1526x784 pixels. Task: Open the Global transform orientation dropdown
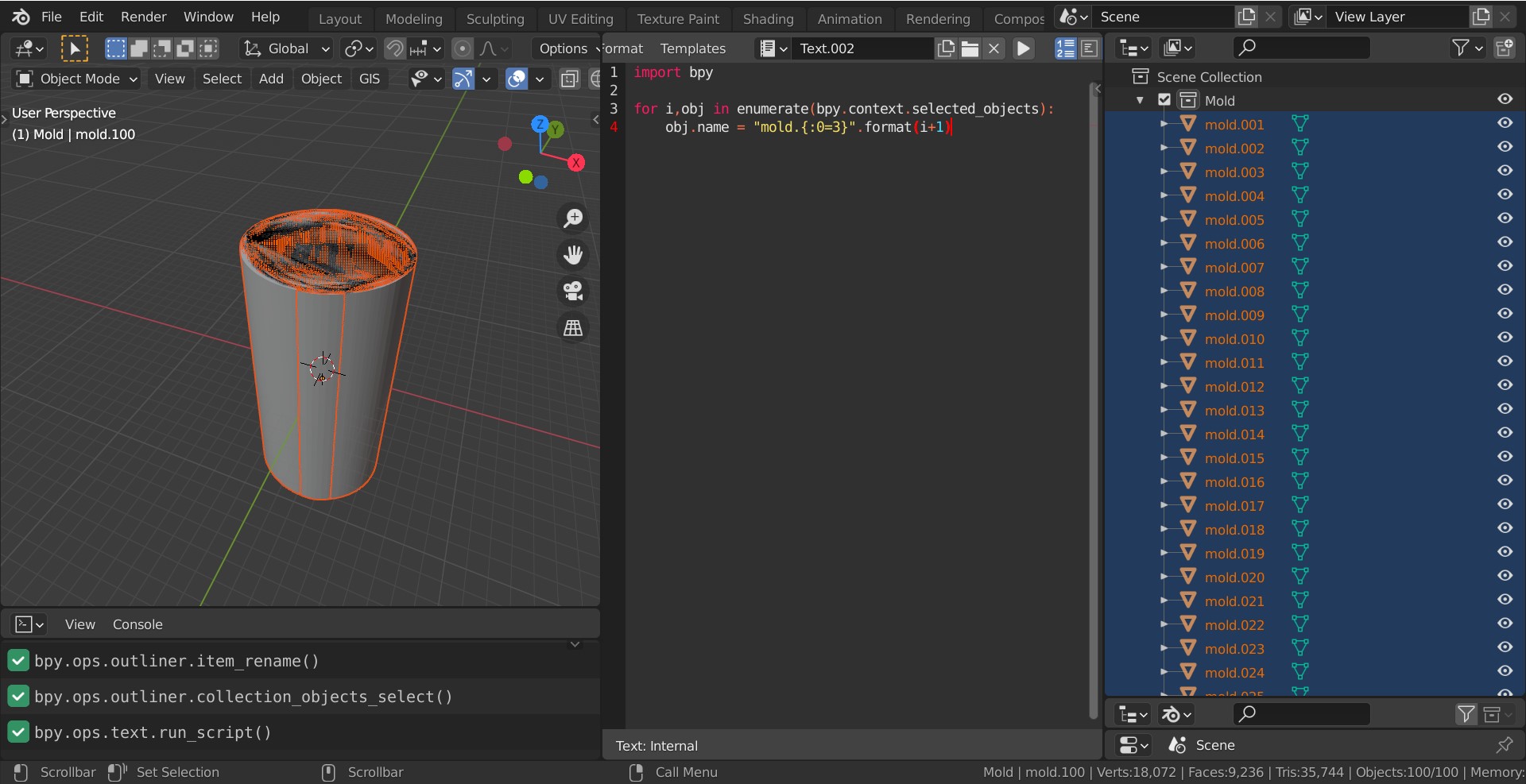[287, 48]
